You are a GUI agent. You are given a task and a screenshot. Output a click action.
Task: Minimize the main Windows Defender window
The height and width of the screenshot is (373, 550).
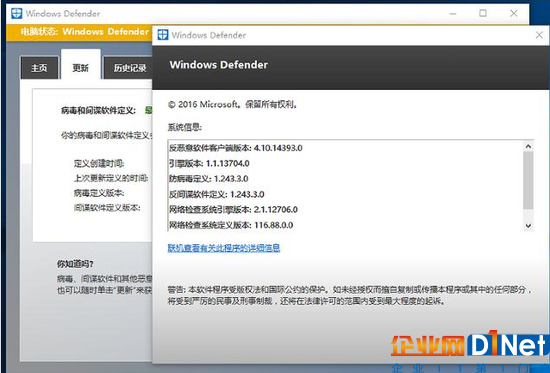tap(453, 14)
